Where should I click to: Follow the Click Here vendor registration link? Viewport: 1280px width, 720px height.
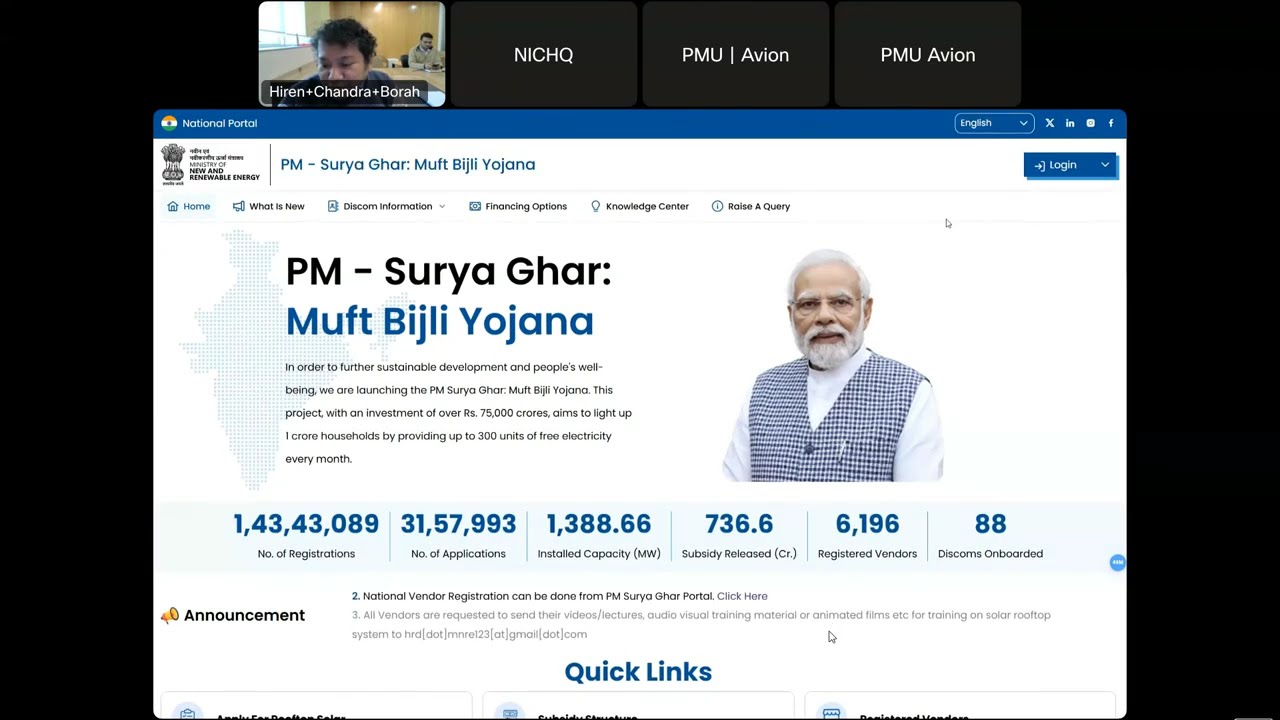[x=742, y=596]
